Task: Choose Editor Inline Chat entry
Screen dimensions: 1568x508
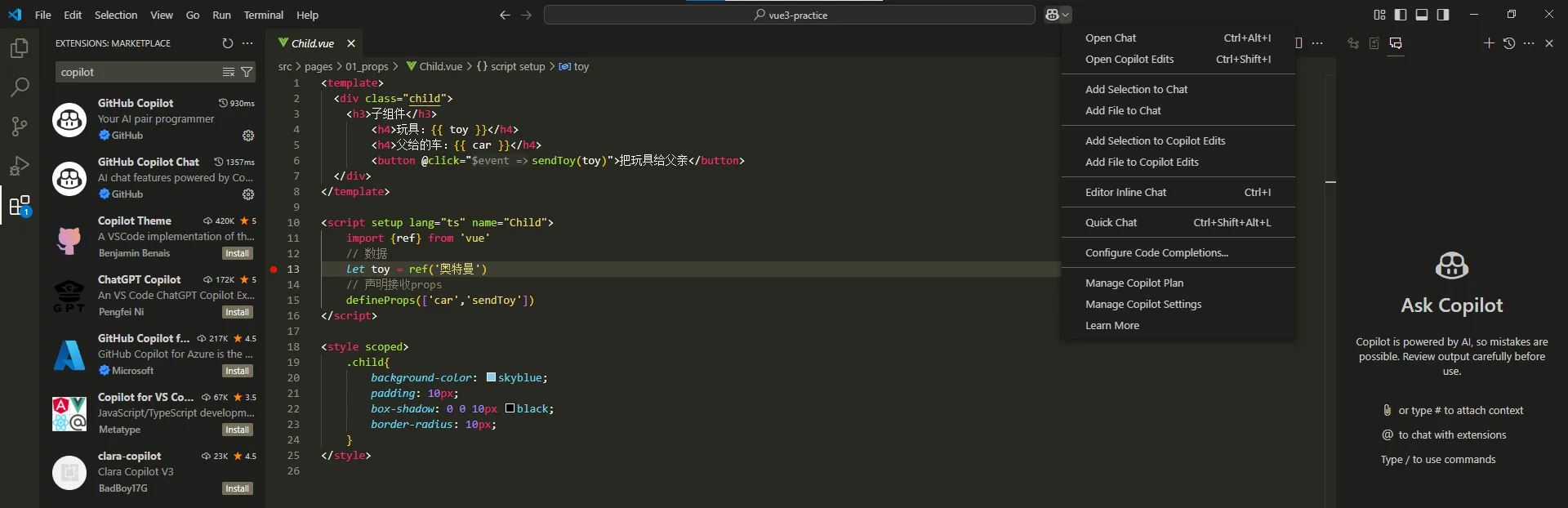Action: coord(1178,192)
